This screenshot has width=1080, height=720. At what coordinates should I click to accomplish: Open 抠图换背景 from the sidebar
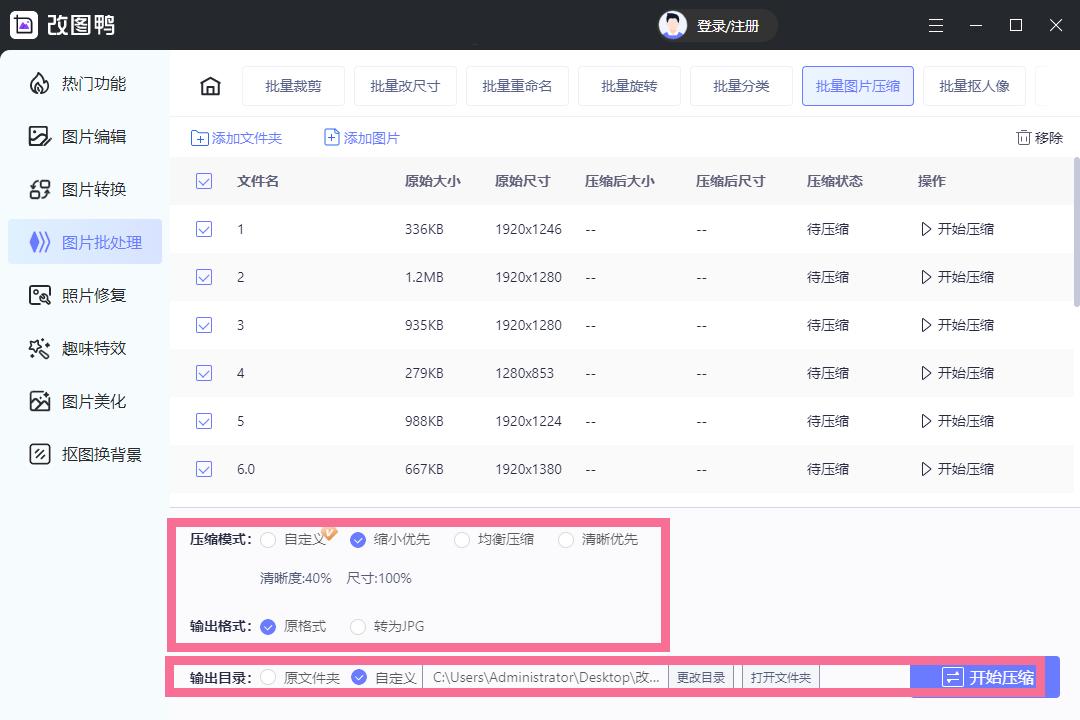pyautogui.click(x=85, y=454)
